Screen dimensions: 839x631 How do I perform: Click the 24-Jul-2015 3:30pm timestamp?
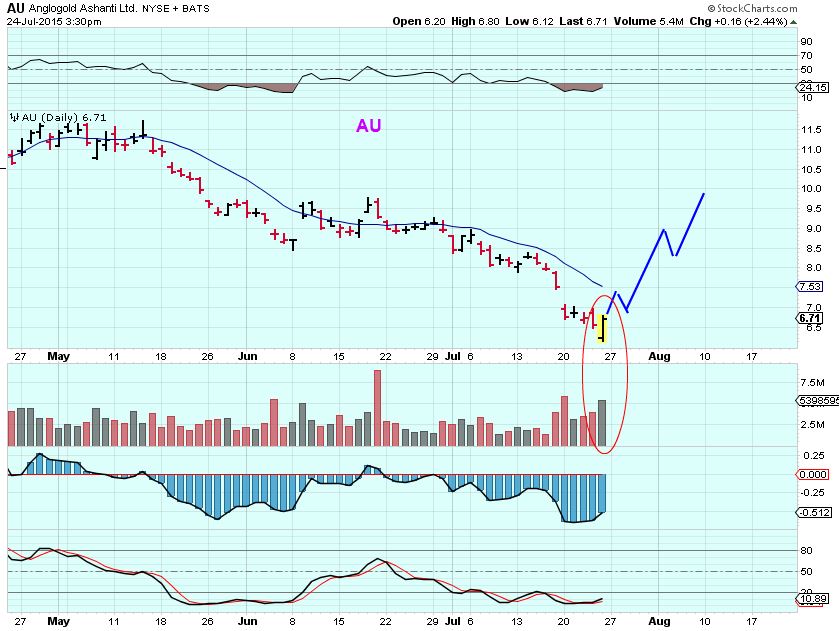click(54, 21)
